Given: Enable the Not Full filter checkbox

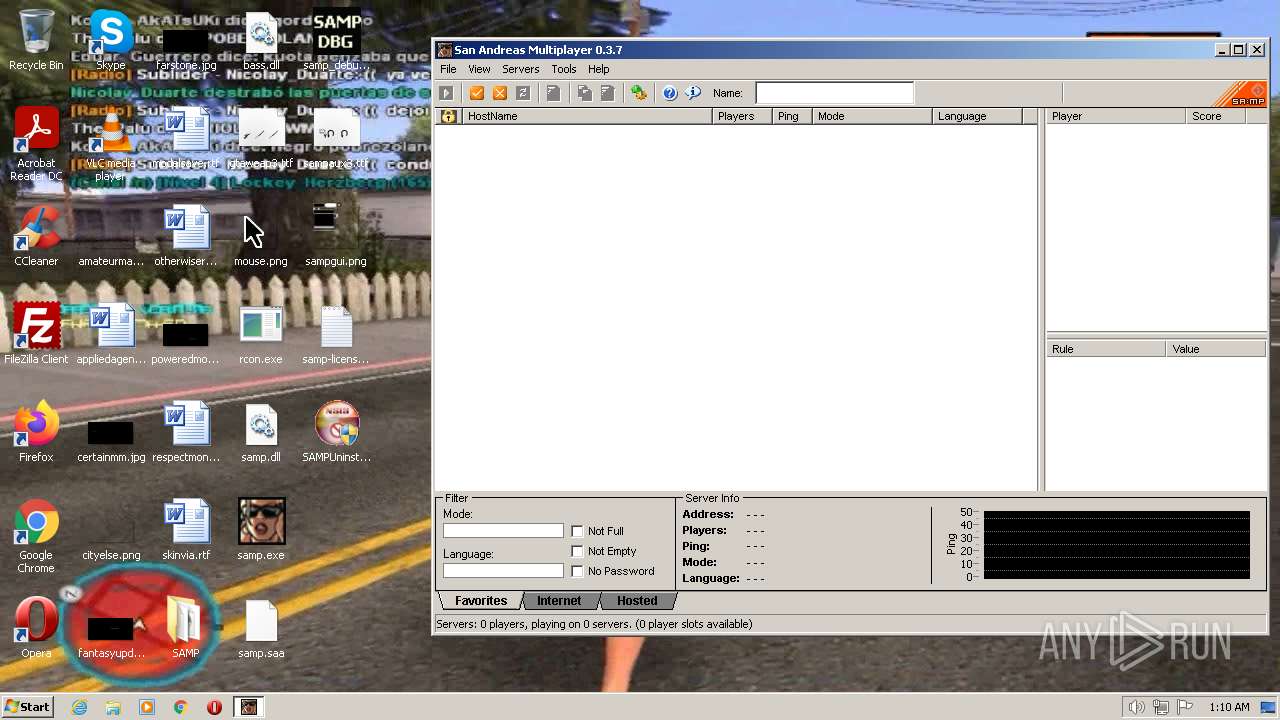Looking at the screenshot, I should [x=577, y=531].
